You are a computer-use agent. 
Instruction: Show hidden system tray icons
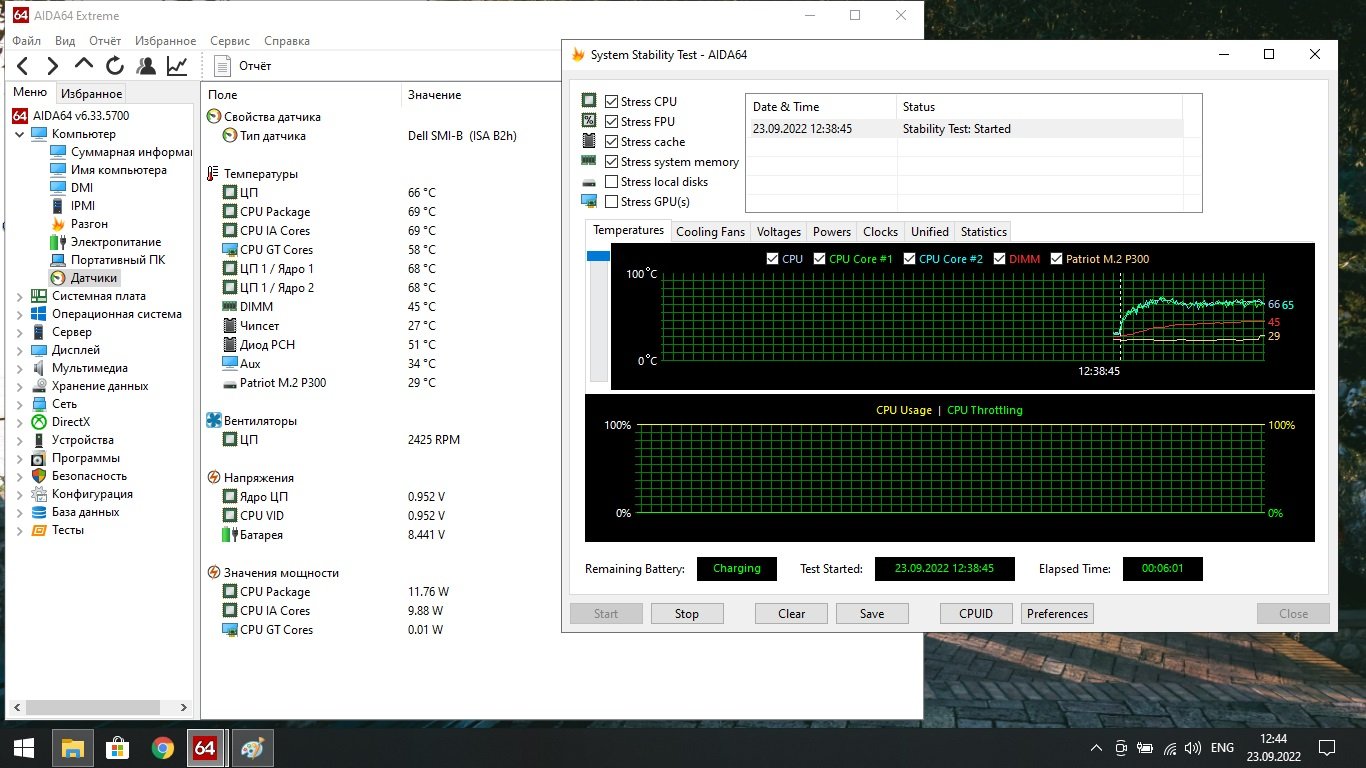tap(1096, 747)
